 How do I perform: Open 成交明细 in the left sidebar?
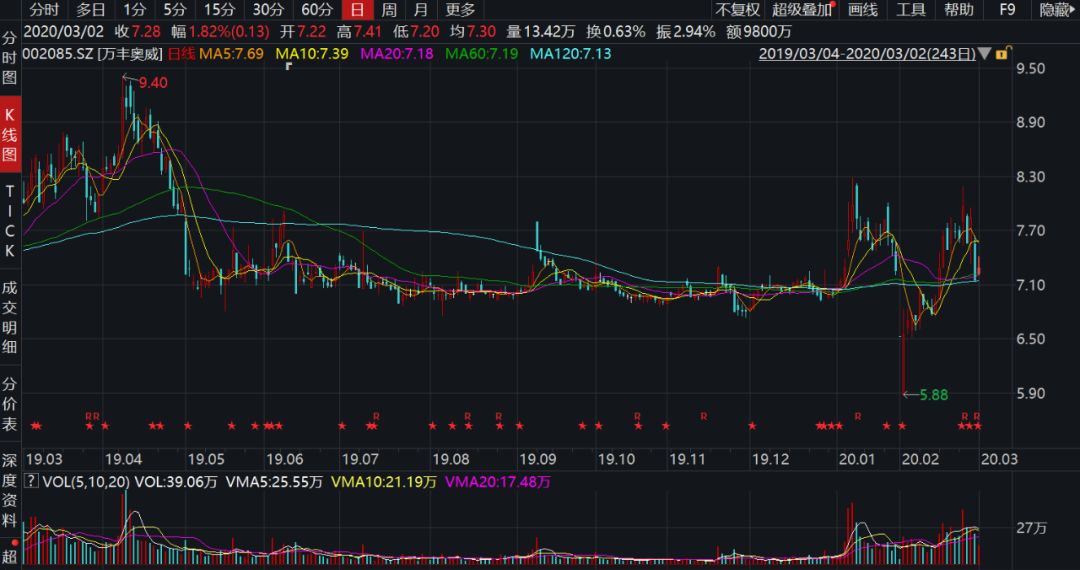click(10, 318)
